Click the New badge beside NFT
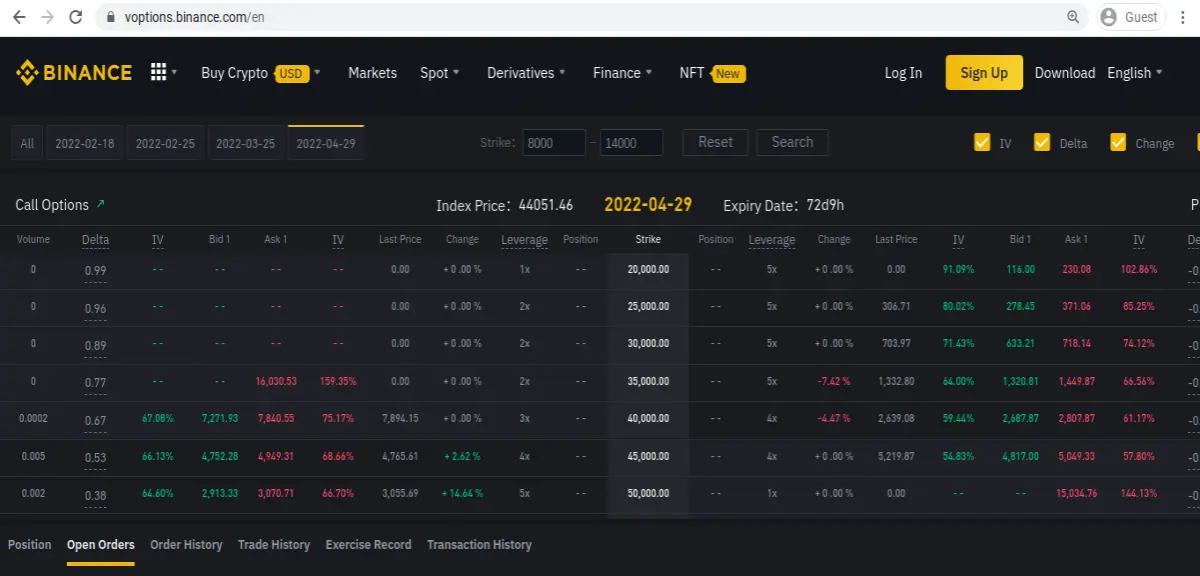Screen dimensions: 1200x576 728,73
